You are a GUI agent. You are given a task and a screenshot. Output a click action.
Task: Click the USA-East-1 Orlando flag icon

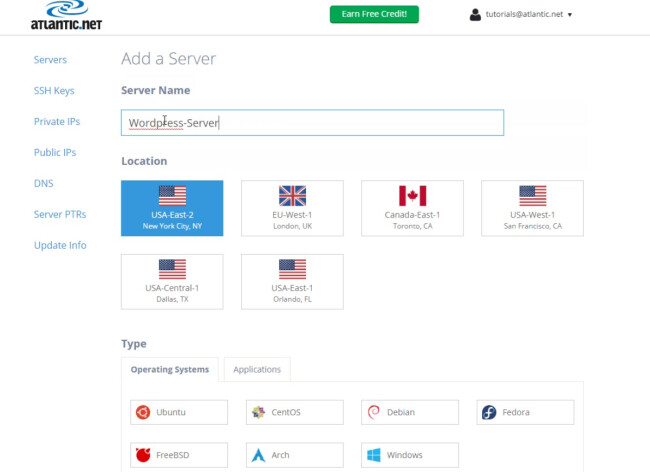click(292, 269)
